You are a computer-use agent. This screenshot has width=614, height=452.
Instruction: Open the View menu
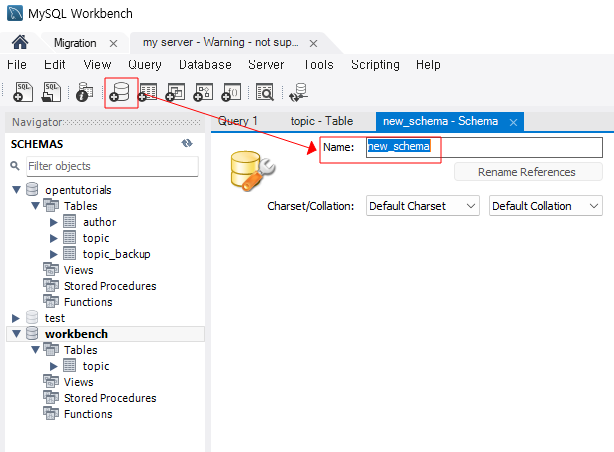coord(98,64)
